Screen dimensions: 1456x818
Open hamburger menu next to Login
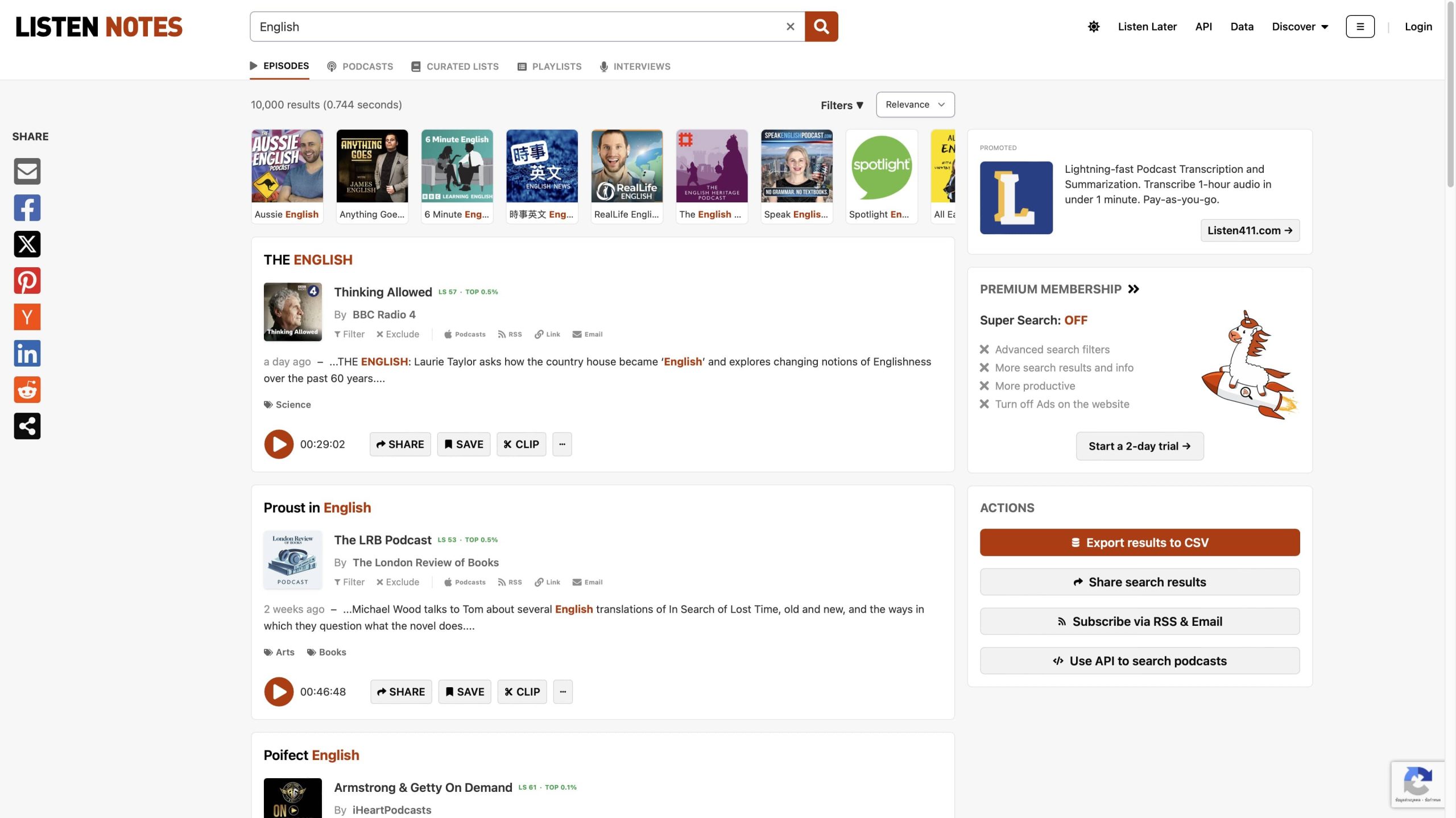1360,27
